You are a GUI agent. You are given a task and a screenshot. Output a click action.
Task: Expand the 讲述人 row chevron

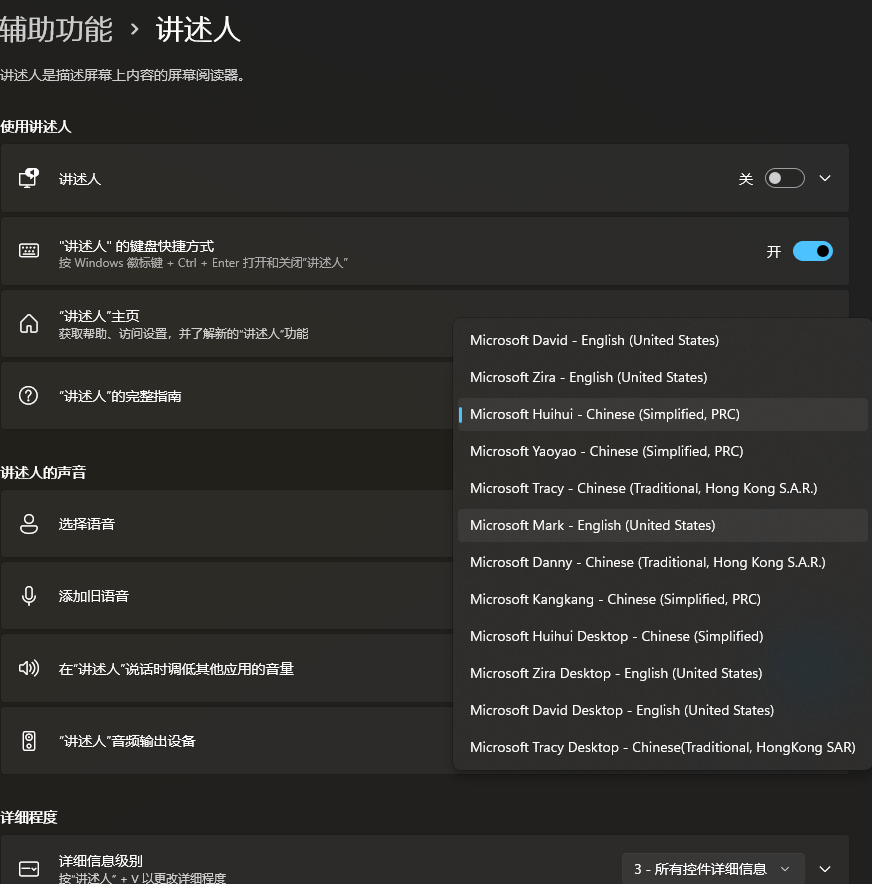tap(825, 178)
